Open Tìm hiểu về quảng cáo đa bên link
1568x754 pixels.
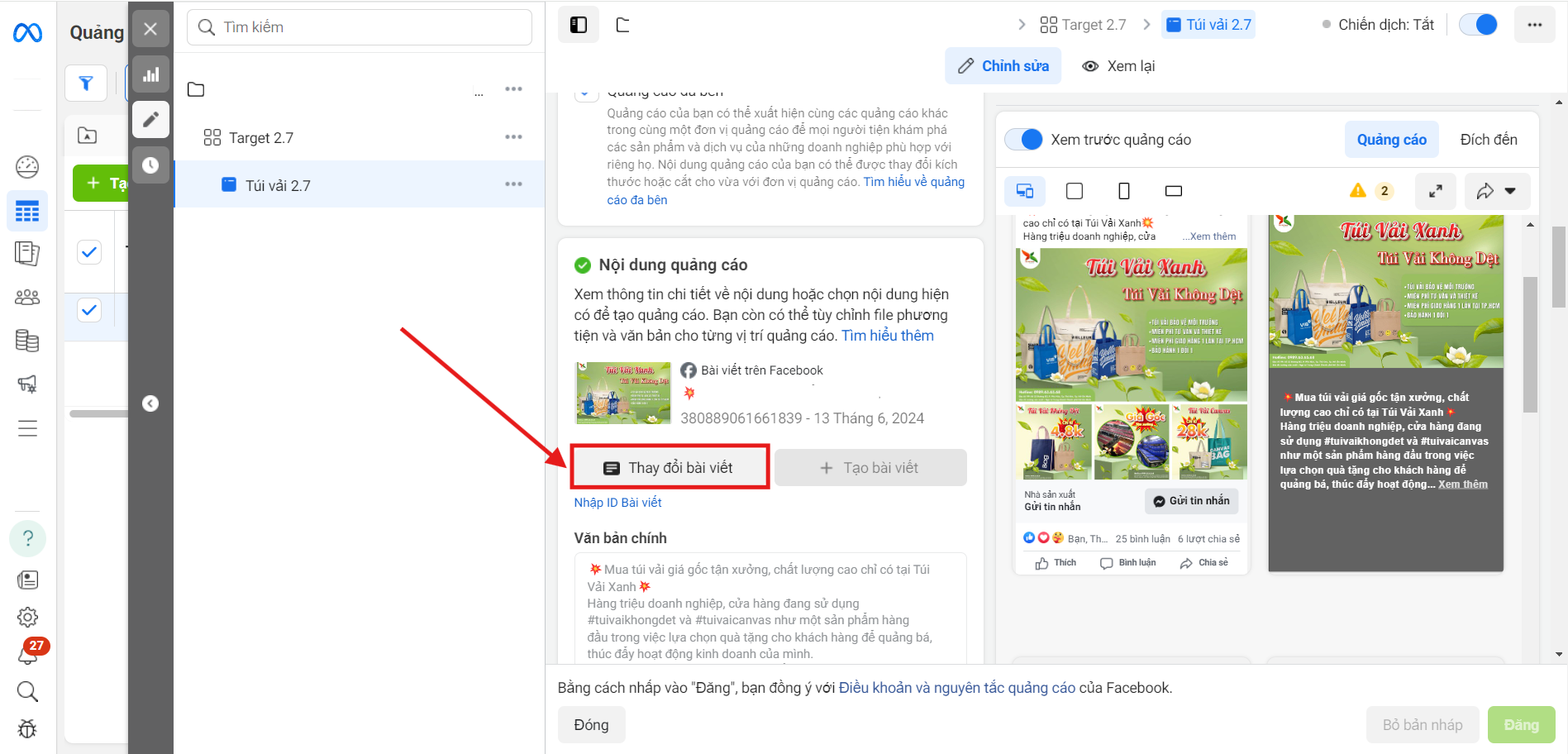pyautogui.click(x=786, y=191)
